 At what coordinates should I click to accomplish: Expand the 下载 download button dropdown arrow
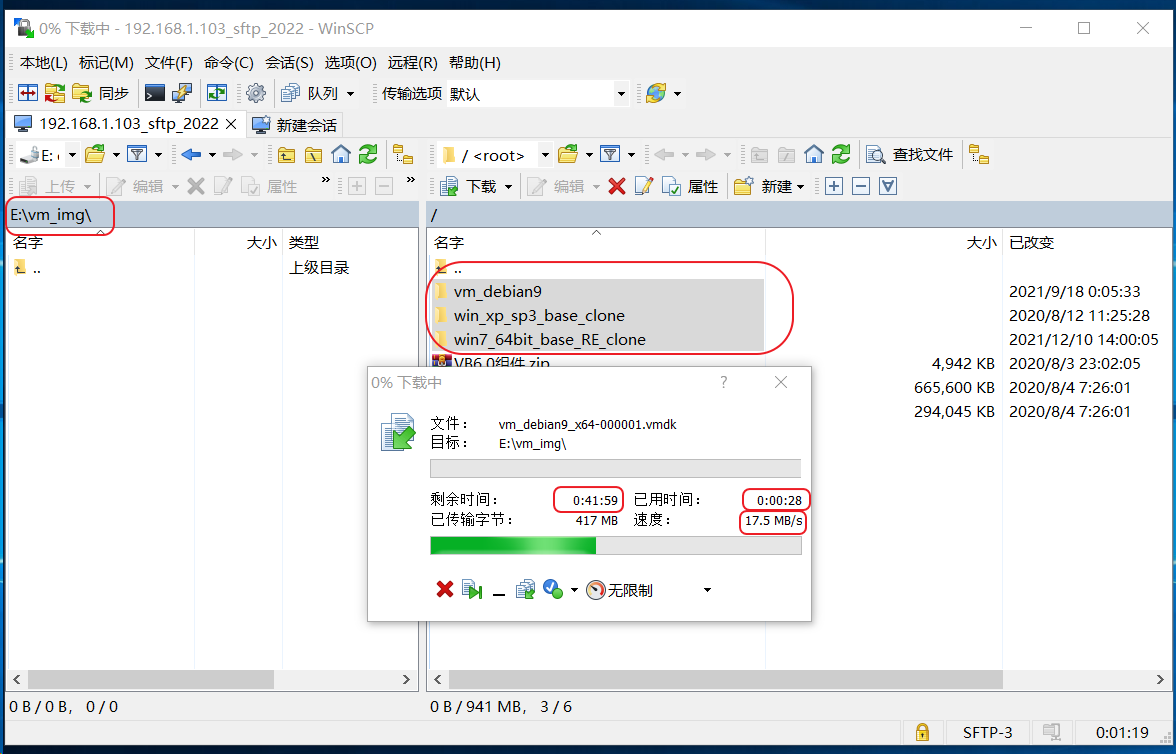pyautogui.click(x=508, y=186)
